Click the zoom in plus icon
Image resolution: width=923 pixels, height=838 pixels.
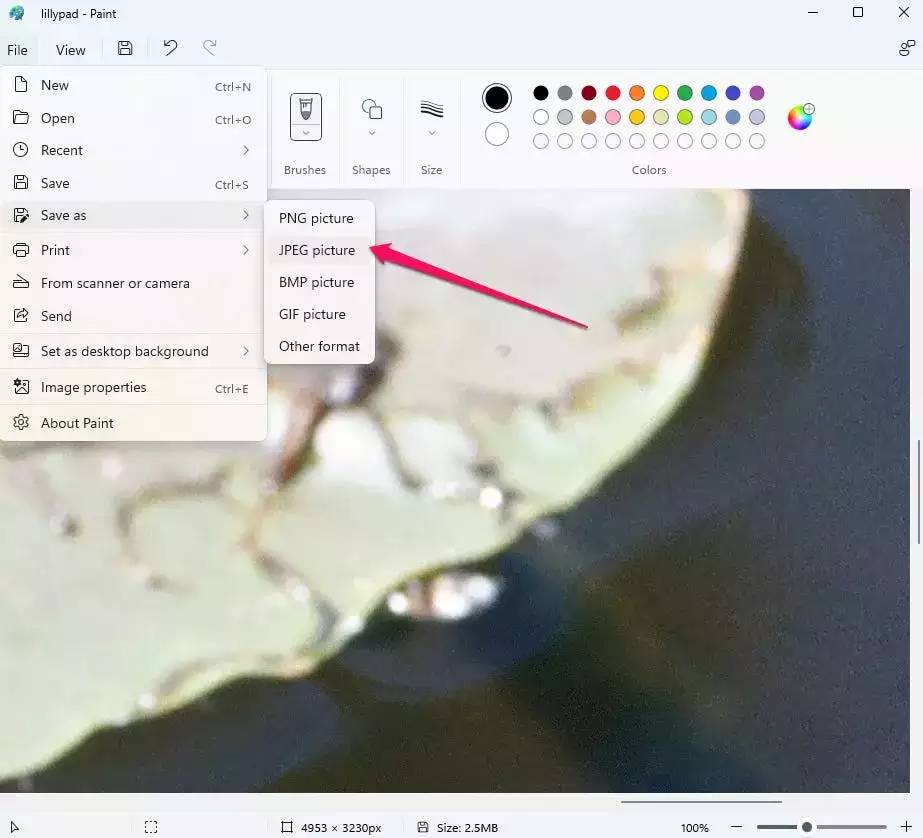pyautogui.click(x=906, y=827)
